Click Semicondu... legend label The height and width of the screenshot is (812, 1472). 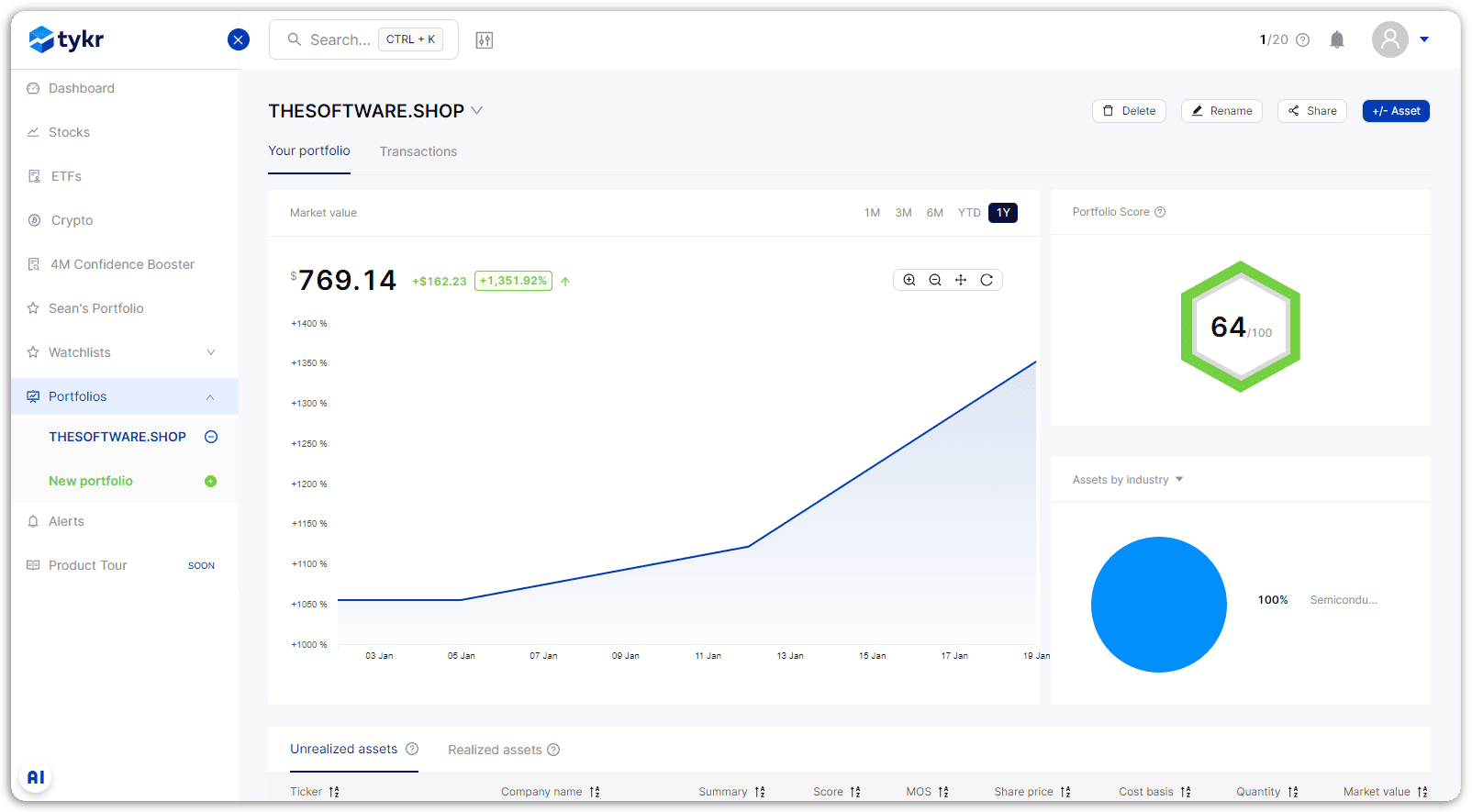coord(1344,600)
